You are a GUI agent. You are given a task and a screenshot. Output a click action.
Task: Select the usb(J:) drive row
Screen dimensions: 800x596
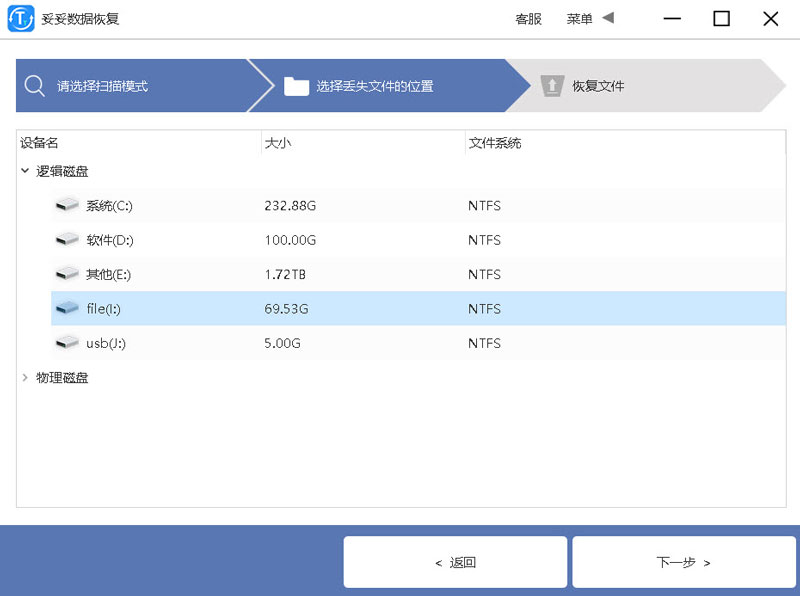click(x=418, y=342)
